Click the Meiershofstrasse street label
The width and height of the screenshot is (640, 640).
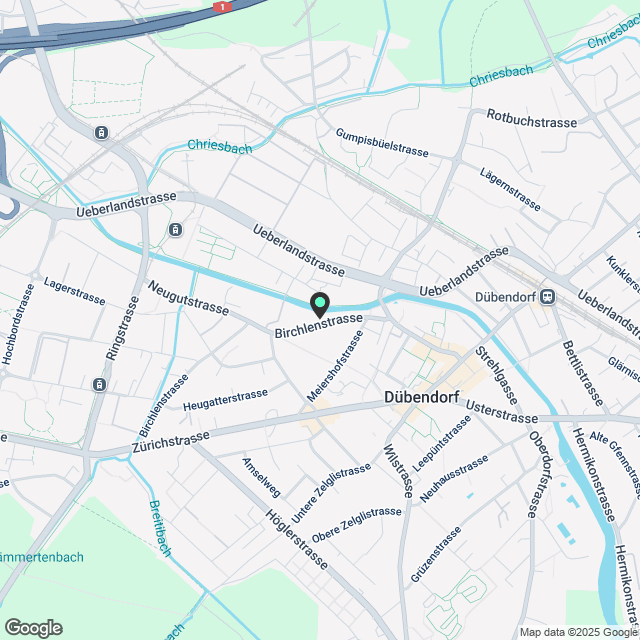(x=335, y=366)
